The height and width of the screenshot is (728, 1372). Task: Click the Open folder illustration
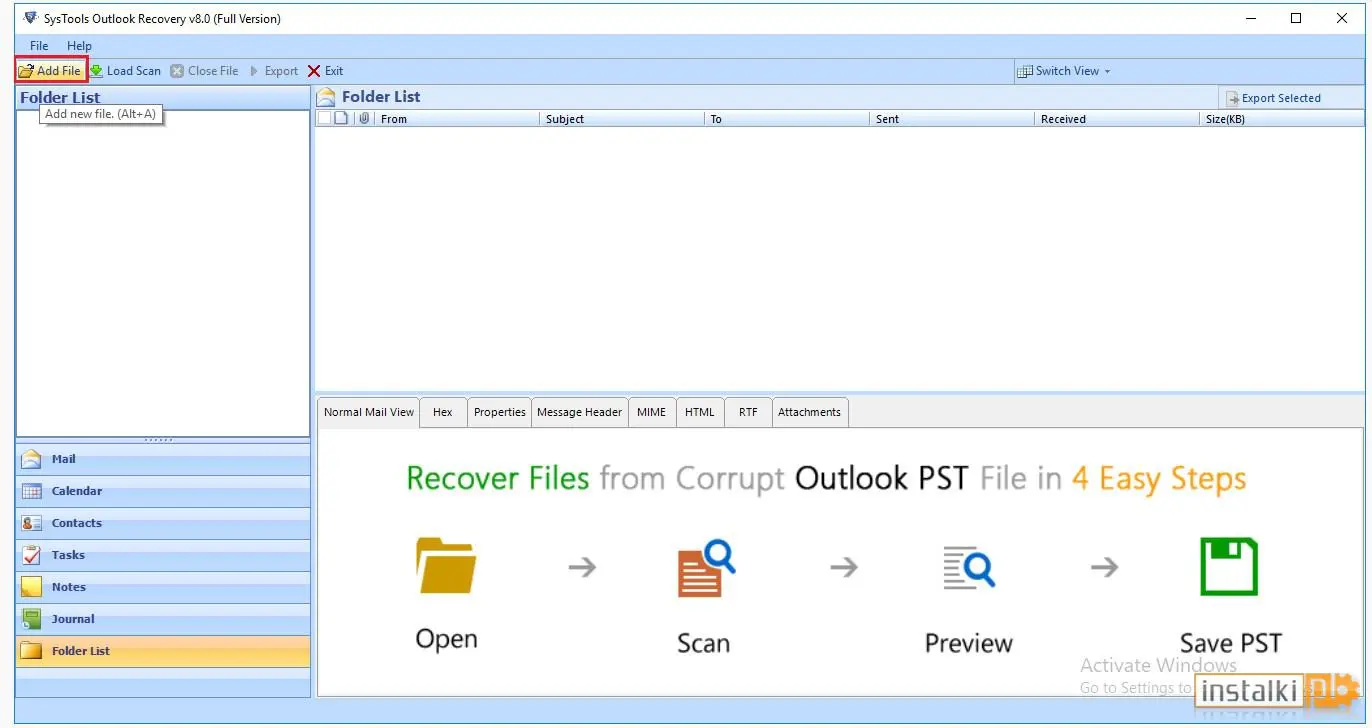(446, 565)
